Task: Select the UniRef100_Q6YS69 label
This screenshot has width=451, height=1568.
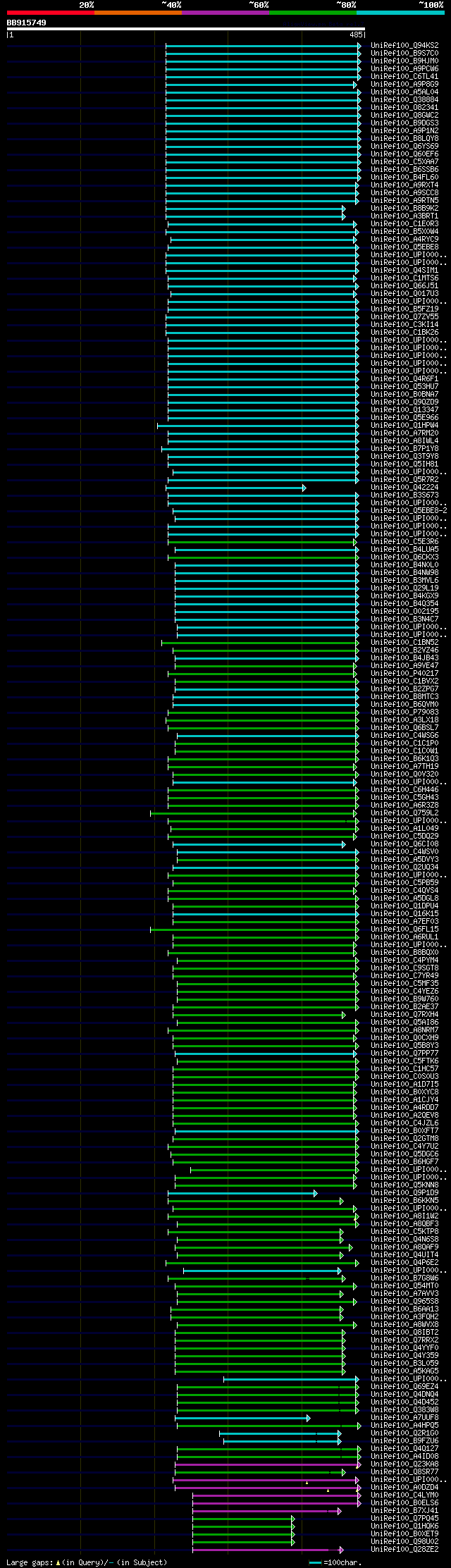Action: pyautogui.click(x=404, y=146)
